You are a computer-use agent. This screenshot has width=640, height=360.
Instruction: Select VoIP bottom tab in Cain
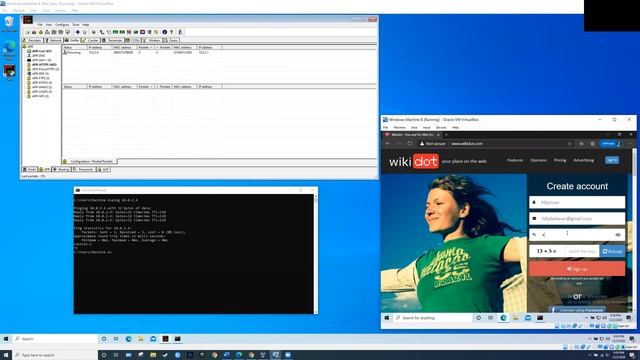point(103,169)
